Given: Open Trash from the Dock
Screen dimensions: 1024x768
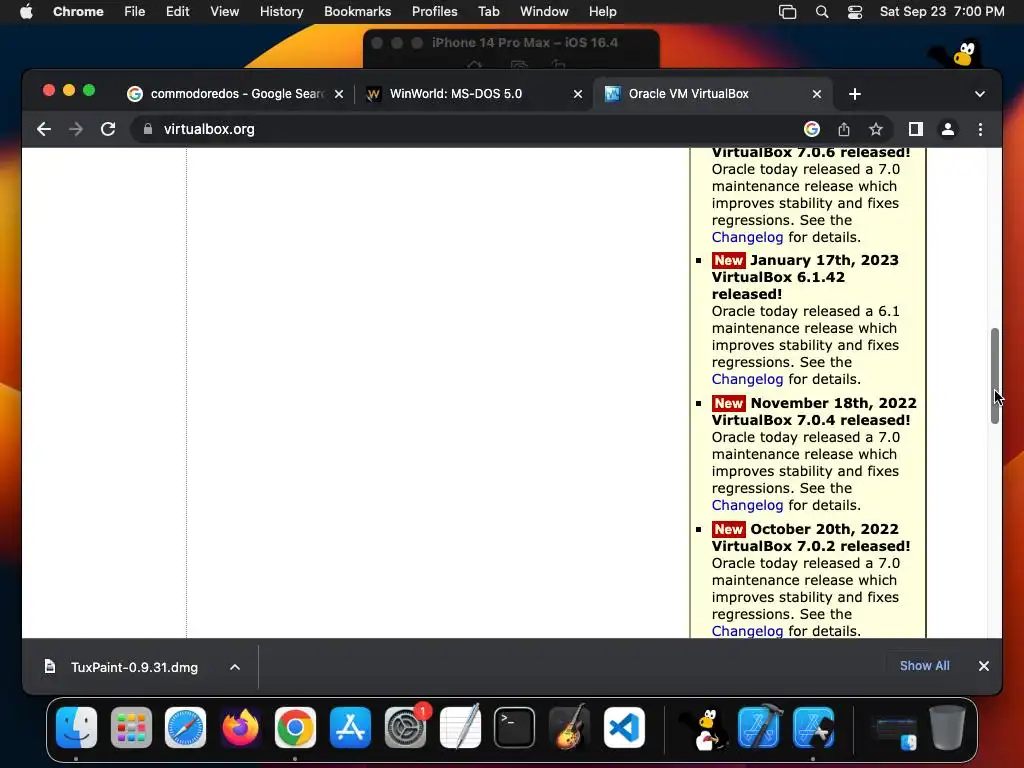Looking at the screenshot, I should click(947, 728).
